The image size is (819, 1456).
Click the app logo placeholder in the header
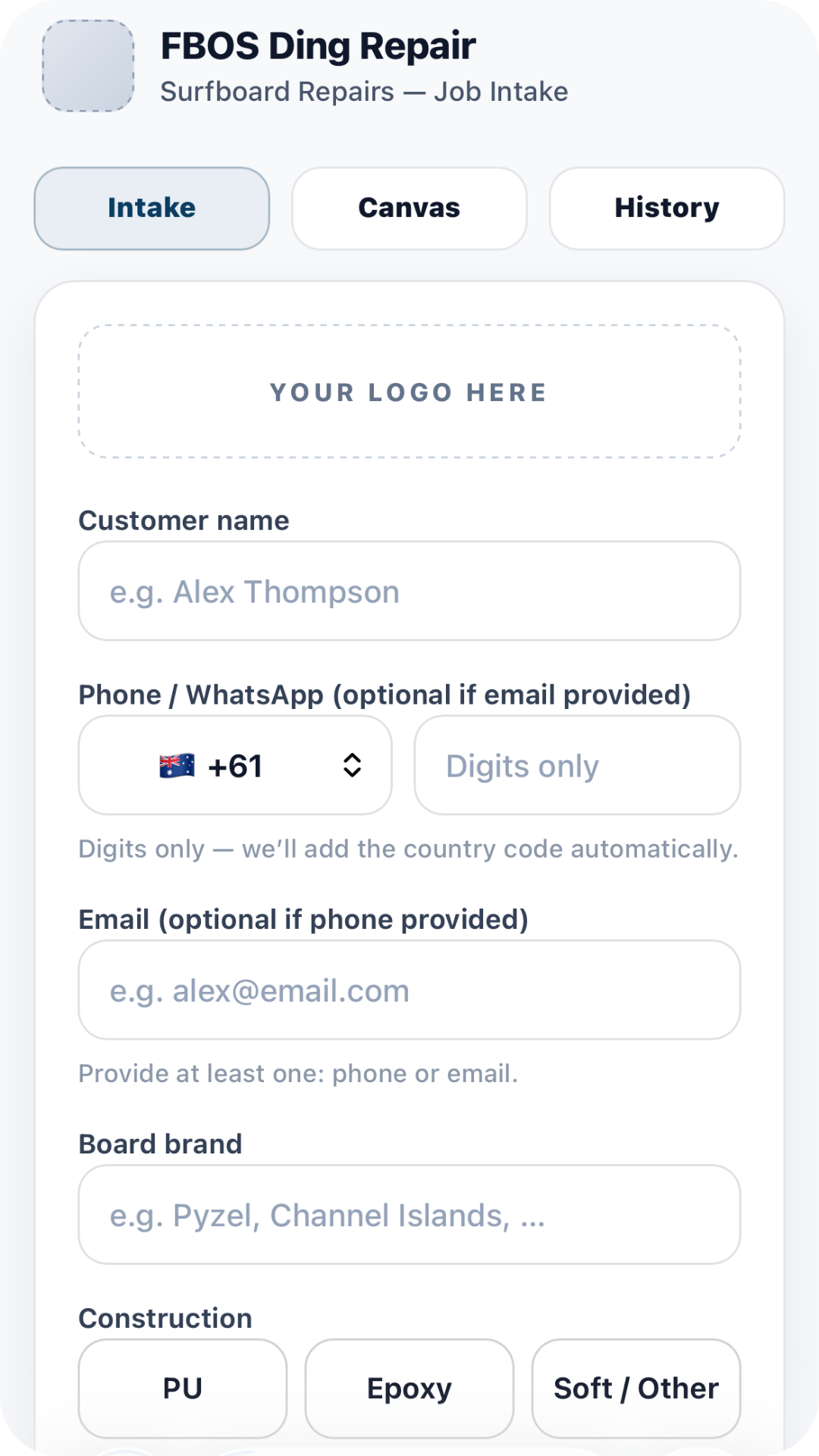click(x=88, y=66)
